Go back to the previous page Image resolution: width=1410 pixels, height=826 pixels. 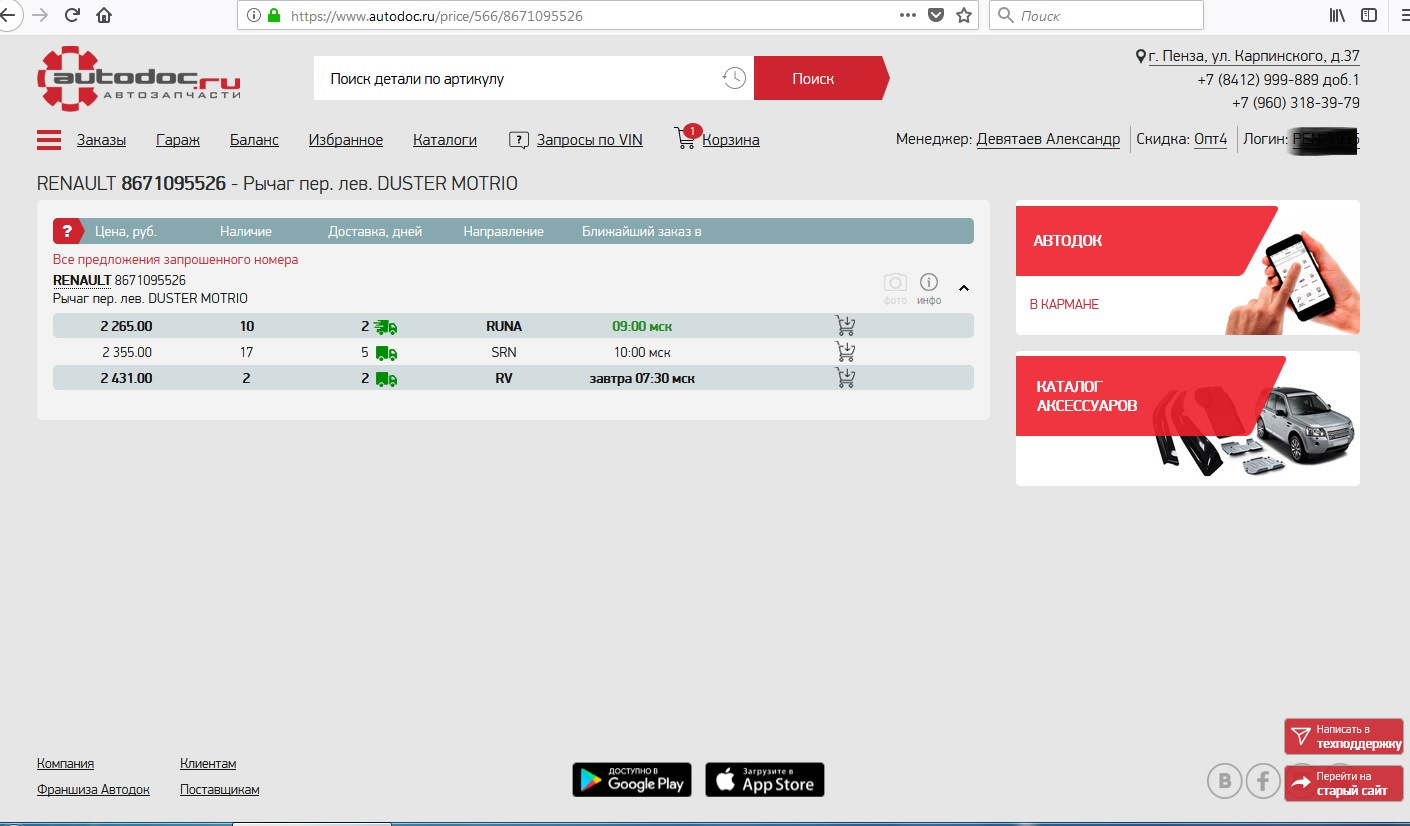click(x=7, y=15)
